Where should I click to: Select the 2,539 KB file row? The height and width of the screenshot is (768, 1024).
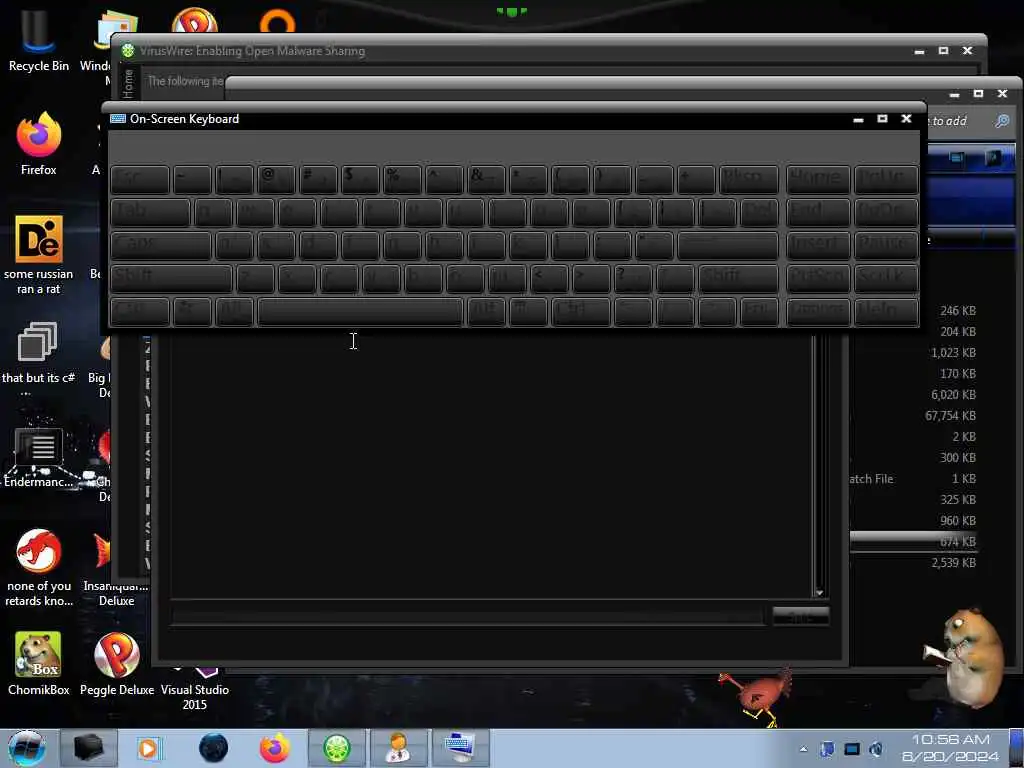point(914,562)
